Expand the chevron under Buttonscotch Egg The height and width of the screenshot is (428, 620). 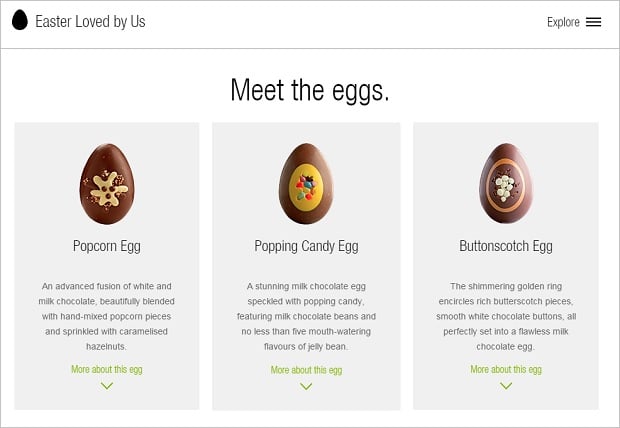[506, 386]
